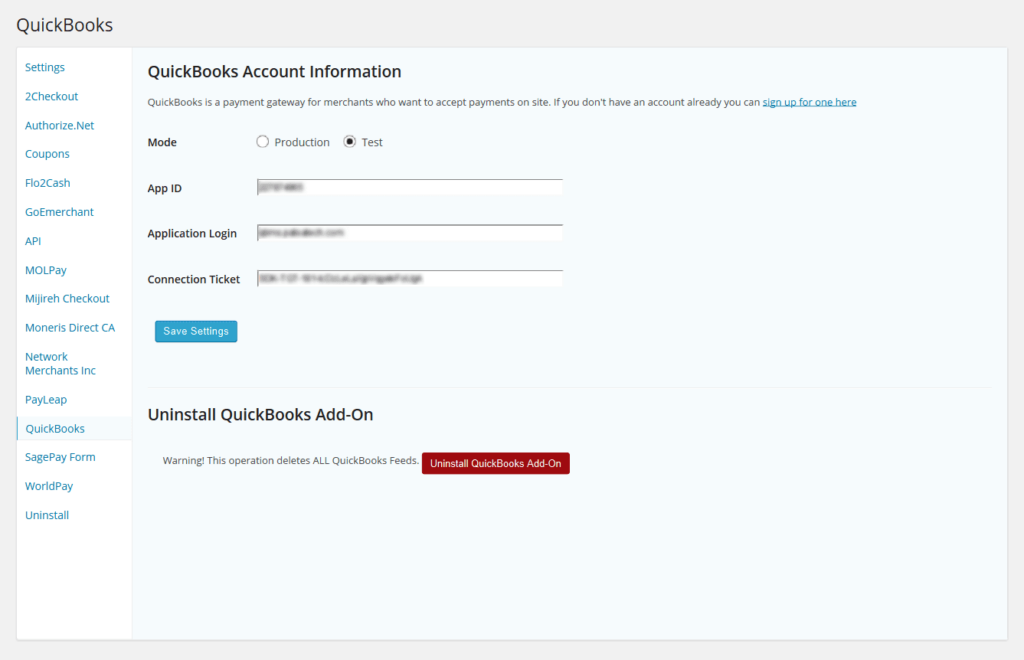Click inside the App ID input field
This screenshot has width=1024, height=660.
pyautogui.click(x=410, y=186)
